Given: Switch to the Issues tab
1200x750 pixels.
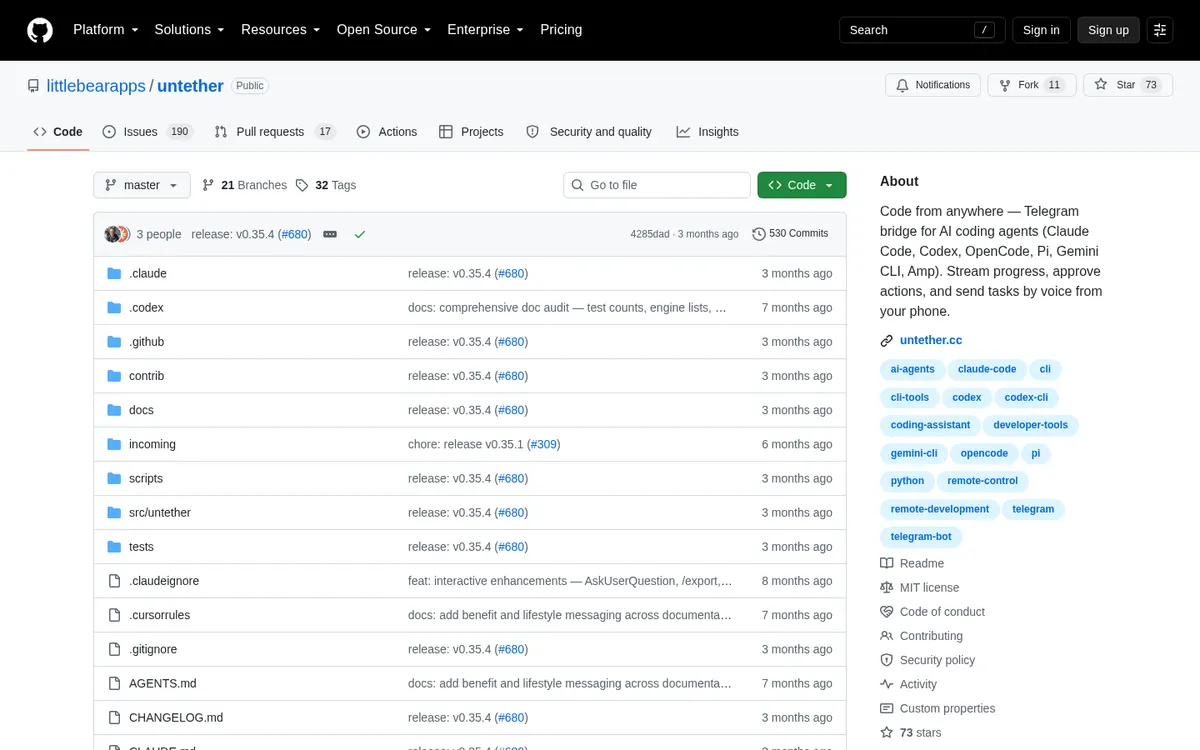Looking at the screenshot, I should 147,132.
